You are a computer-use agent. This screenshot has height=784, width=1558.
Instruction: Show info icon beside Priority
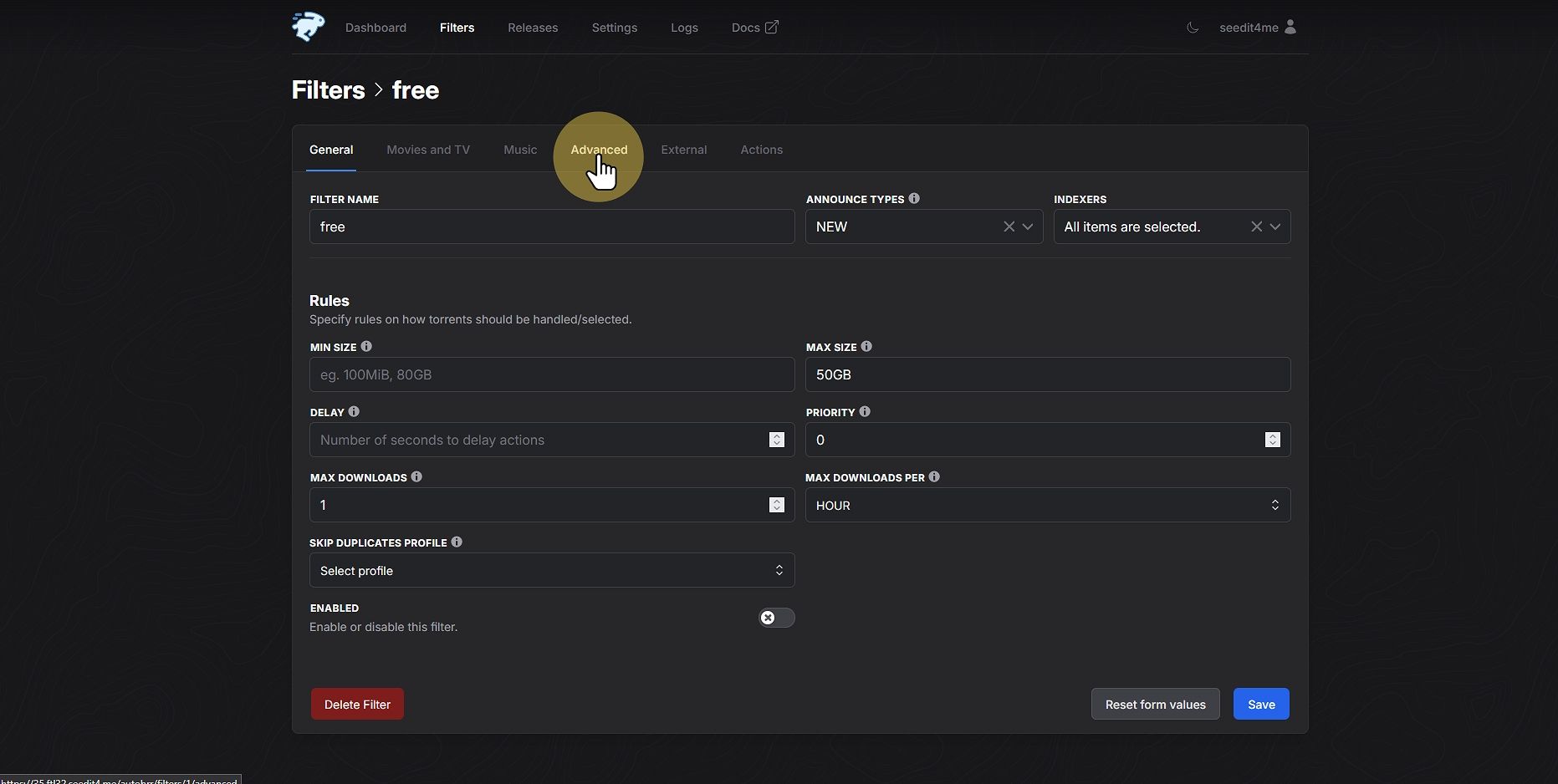point(865,411)
